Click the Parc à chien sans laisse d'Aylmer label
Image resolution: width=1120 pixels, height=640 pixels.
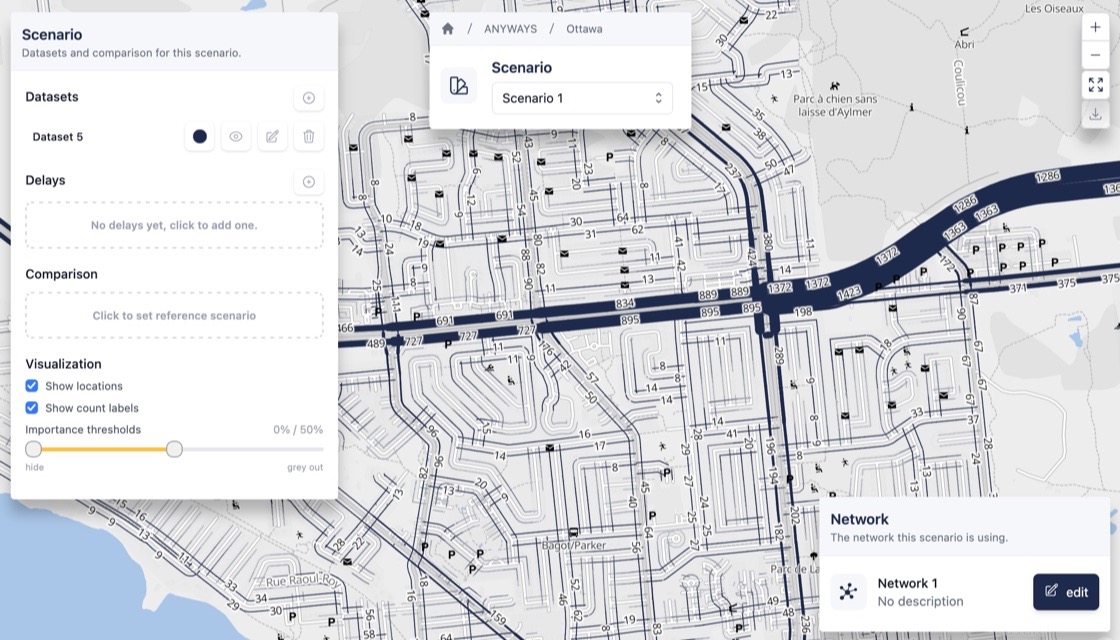(x=835, y=105)
